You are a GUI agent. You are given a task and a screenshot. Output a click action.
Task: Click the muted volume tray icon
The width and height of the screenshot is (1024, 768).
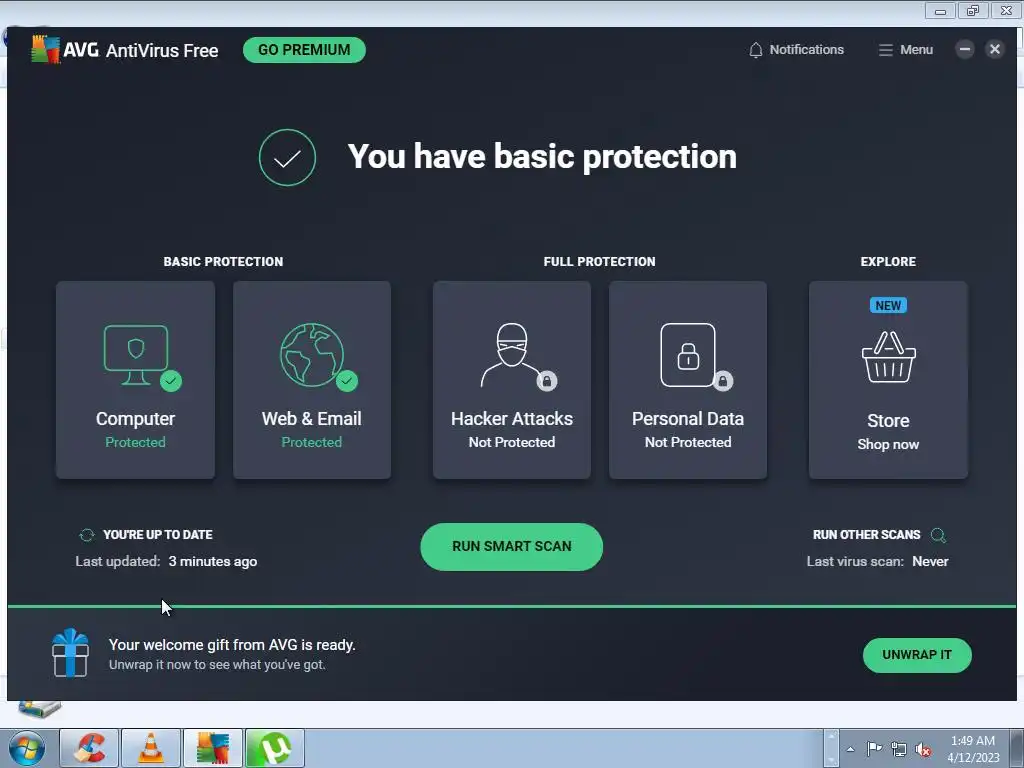pyautogui.click(x=923, y=749)
